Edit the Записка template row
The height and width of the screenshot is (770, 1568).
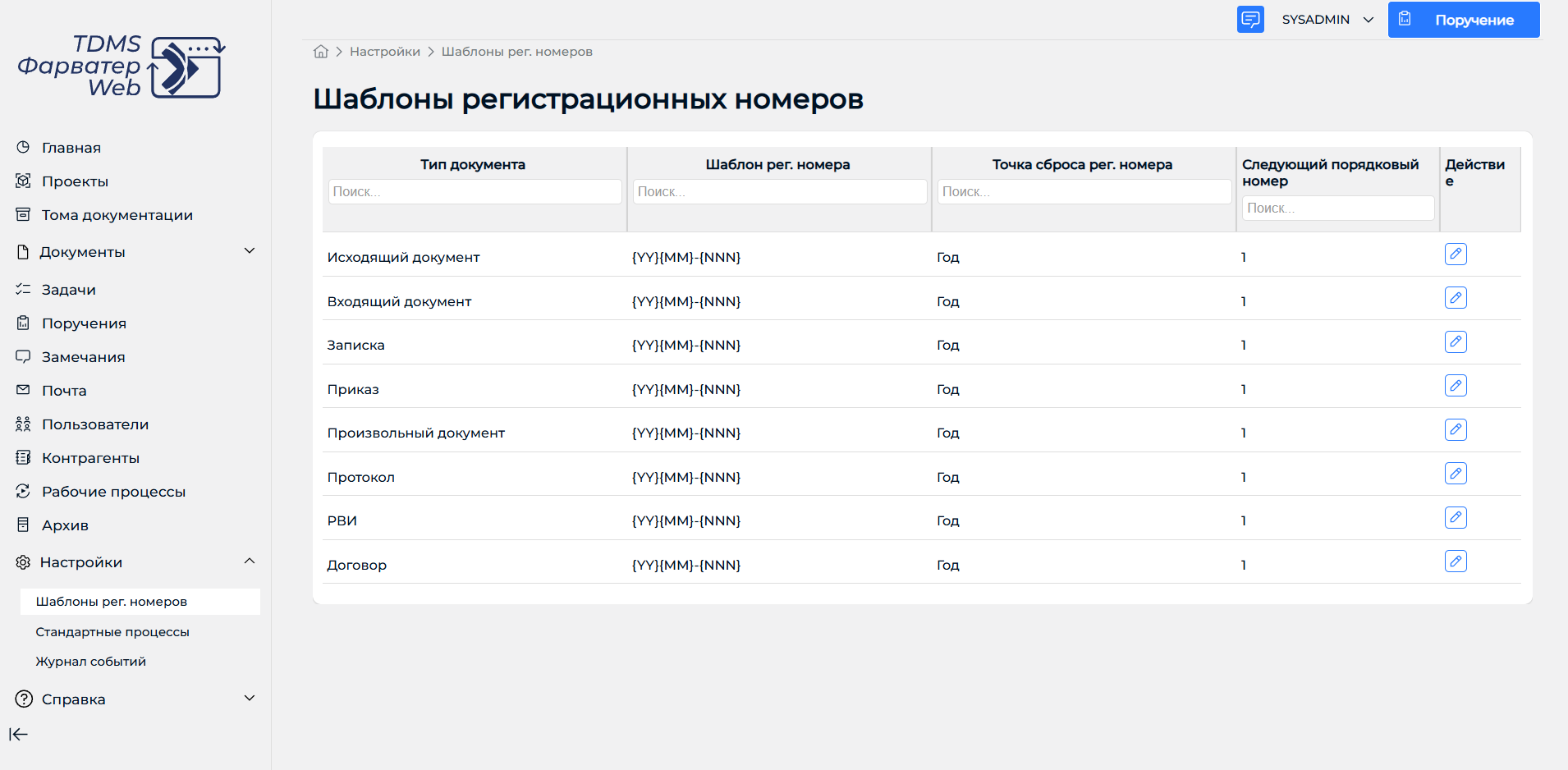[1456, 341]
